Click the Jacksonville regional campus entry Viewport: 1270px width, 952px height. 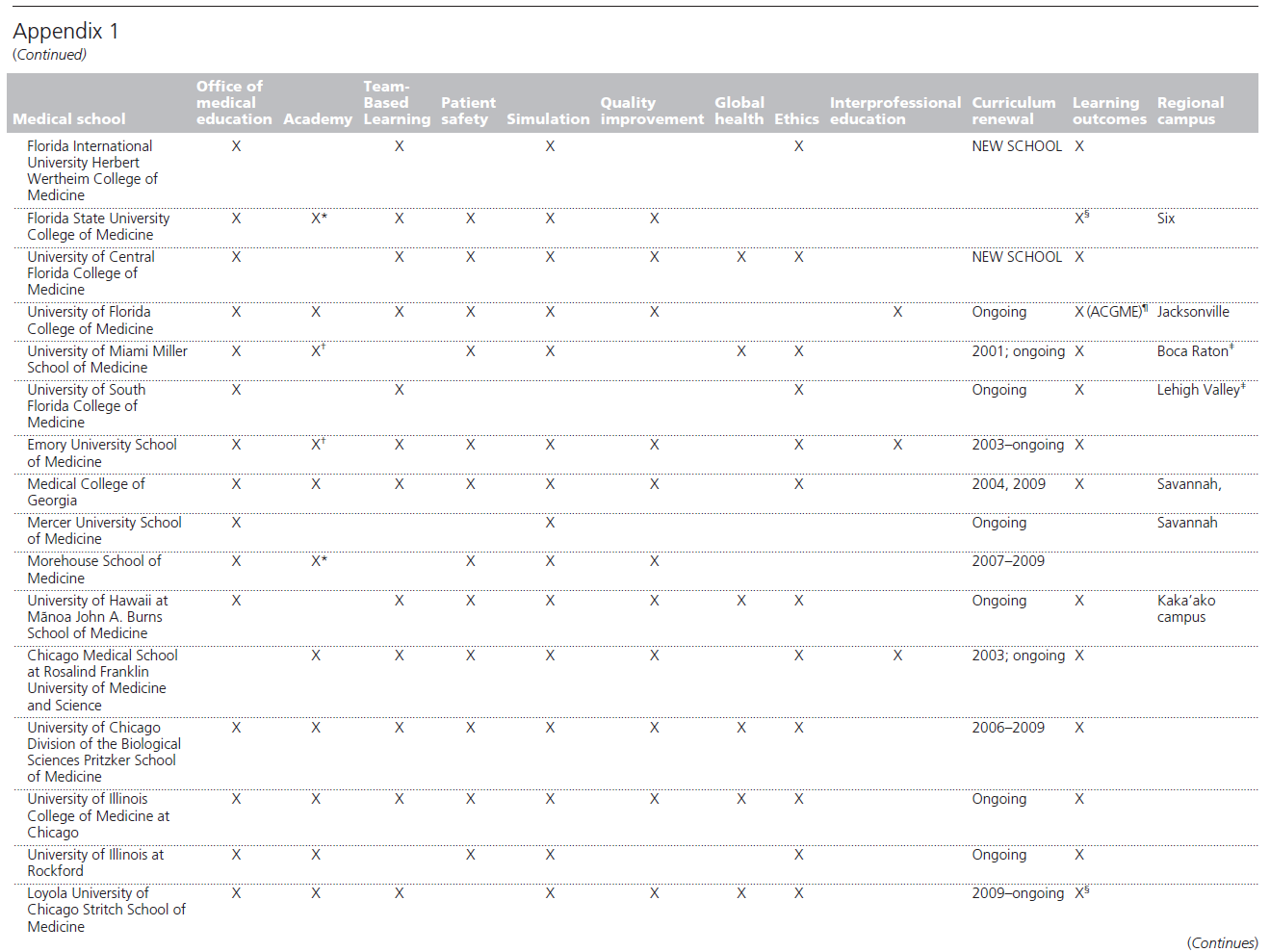tap(1193, 312)
